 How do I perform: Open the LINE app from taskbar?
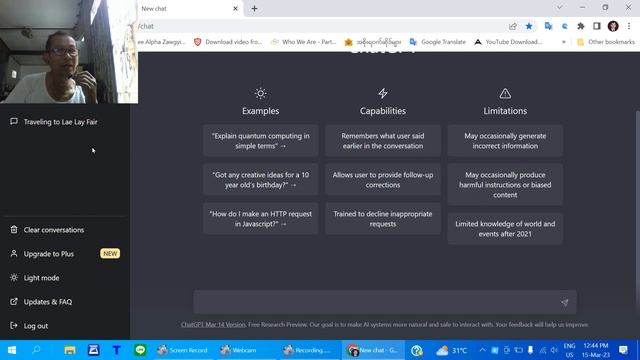tap(140, 350)
